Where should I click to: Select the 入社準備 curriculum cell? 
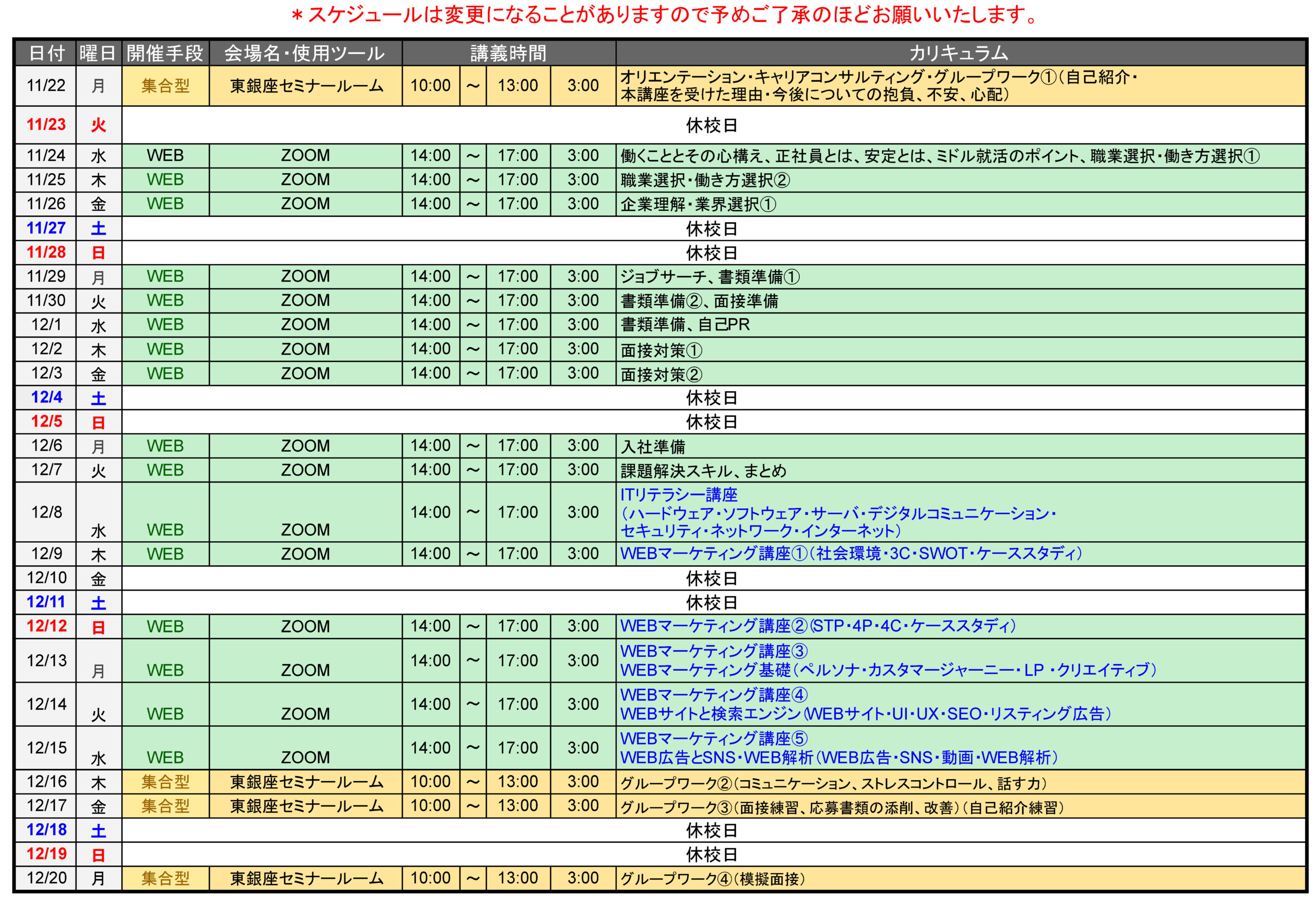(x=960, y=446)
